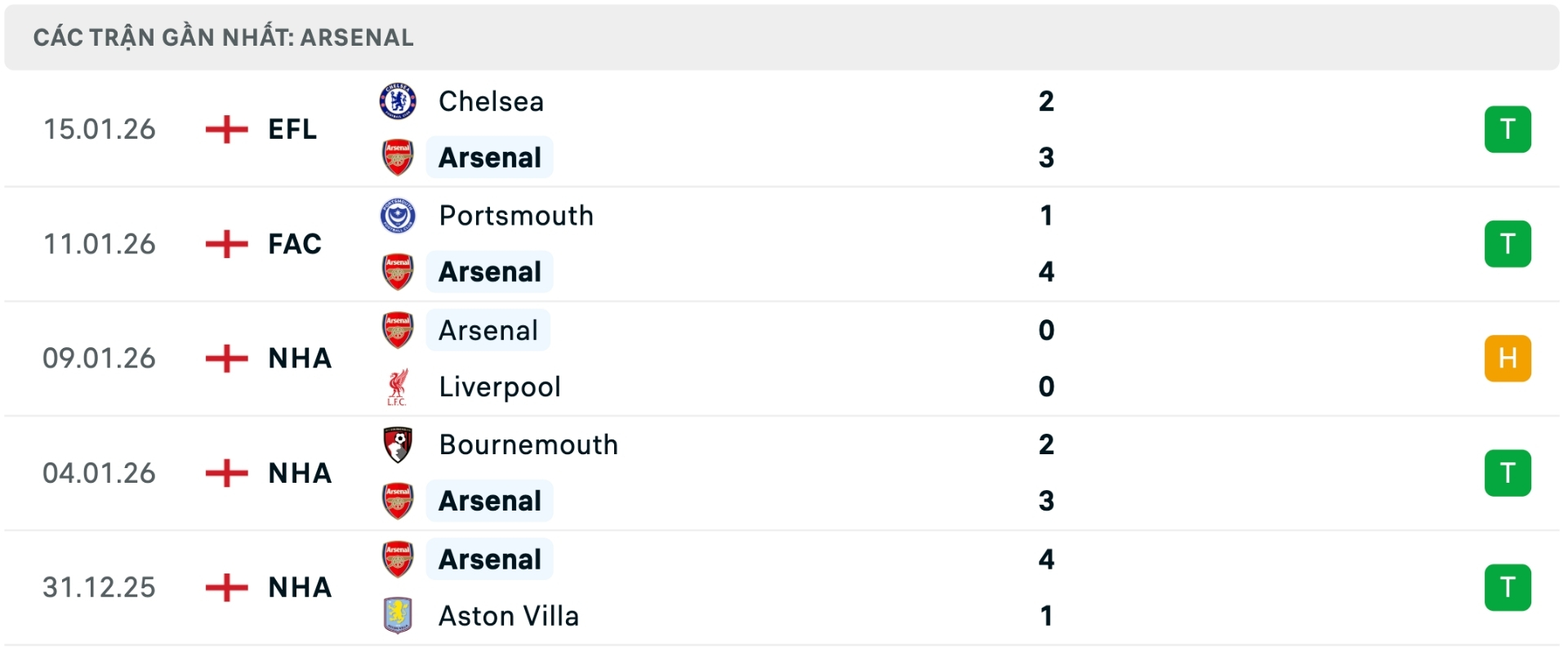This screenshot has height=647, width=1568.
Task: Click the 'Các trận gần nhất: Arsenal' header
Action: click(x=224, y=38)
